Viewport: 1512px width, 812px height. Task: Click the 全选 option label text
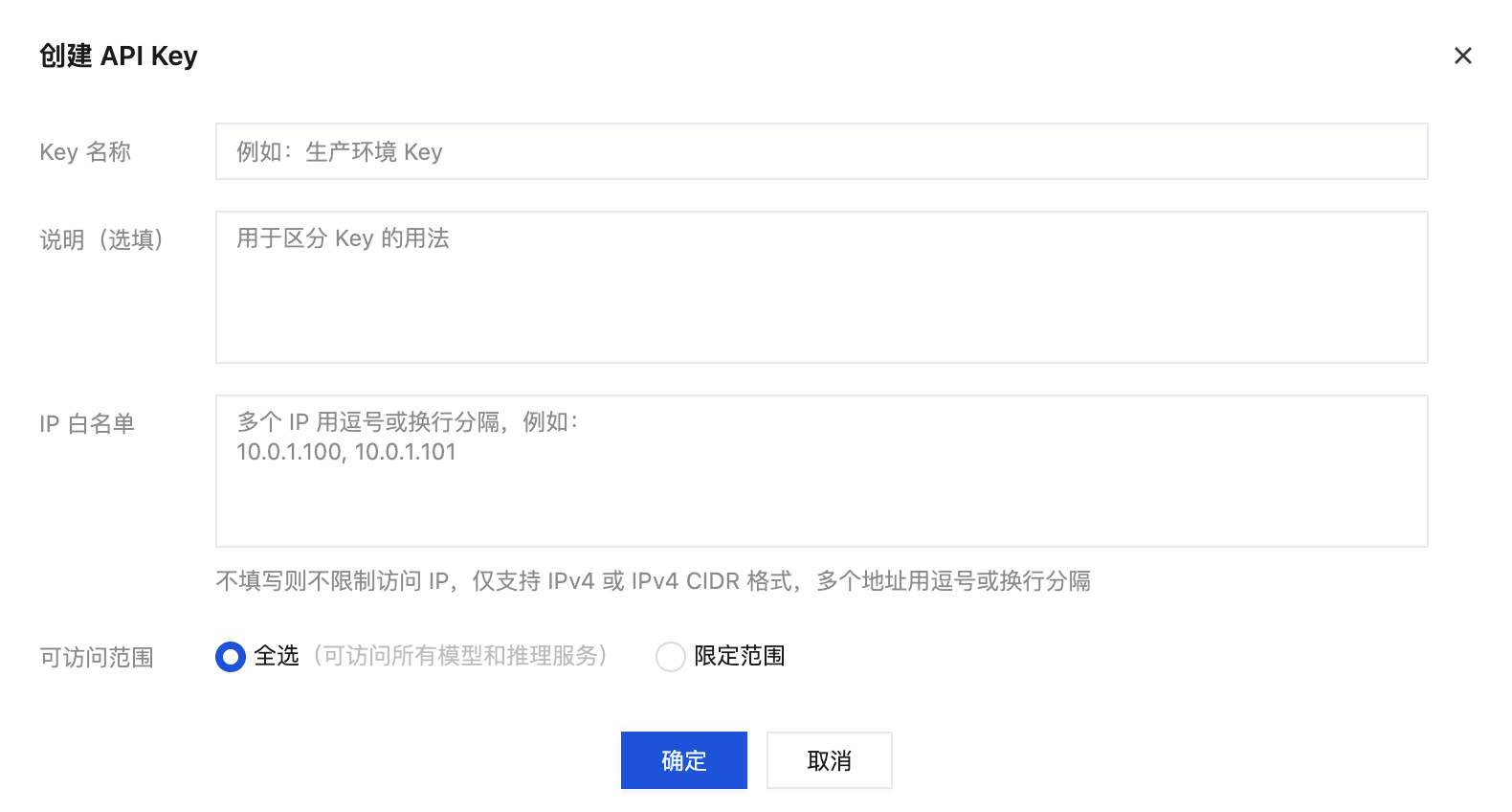(x=277, y=656)
